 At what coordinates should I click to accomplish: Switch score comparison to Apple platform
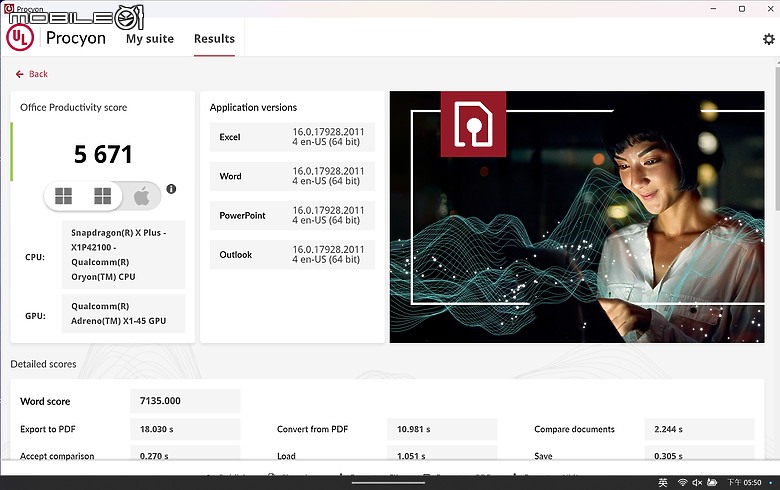point(142,196)
